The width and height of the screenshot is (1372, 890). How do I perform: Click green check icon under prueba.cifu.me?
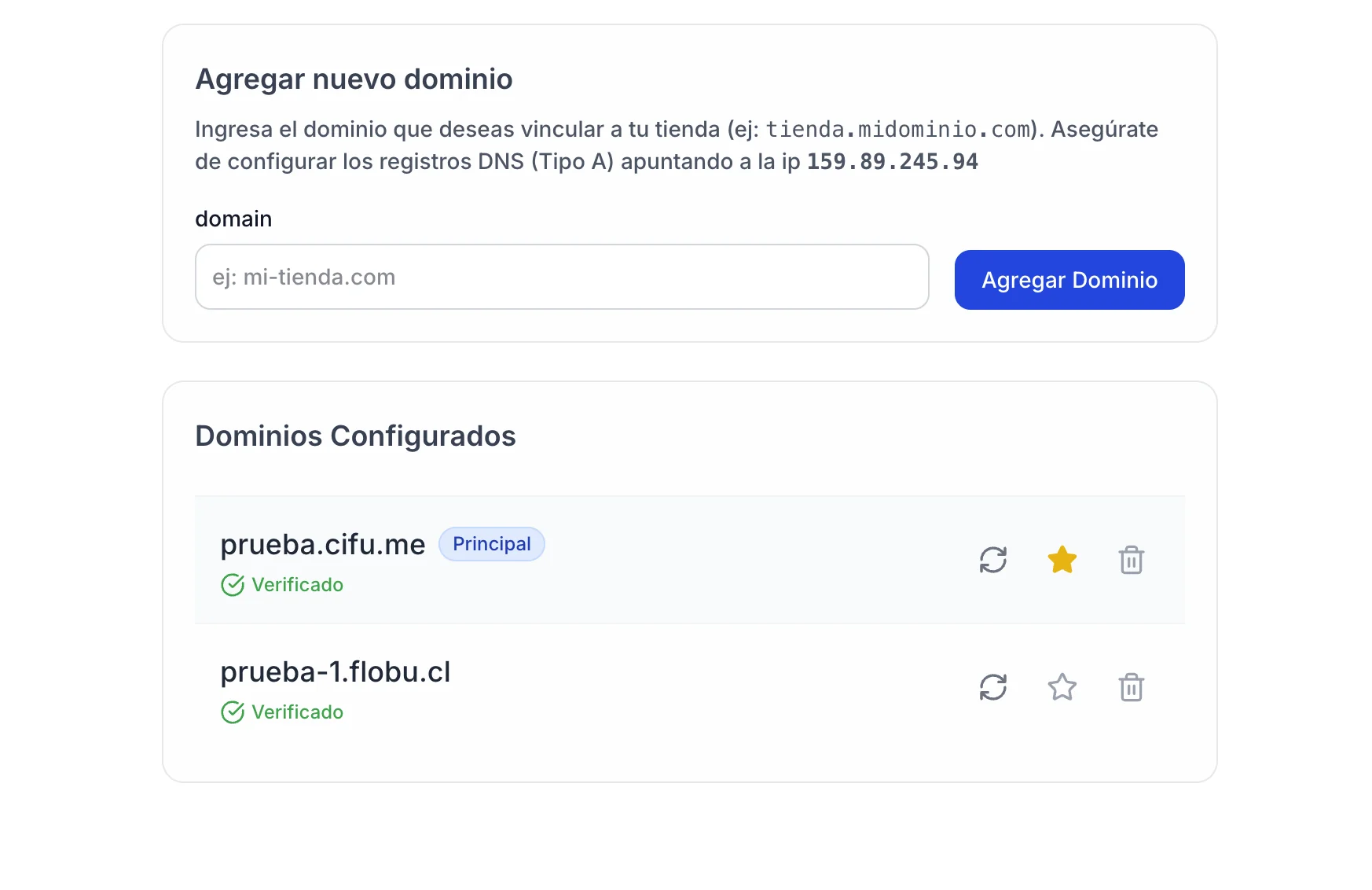pos(233,585)
